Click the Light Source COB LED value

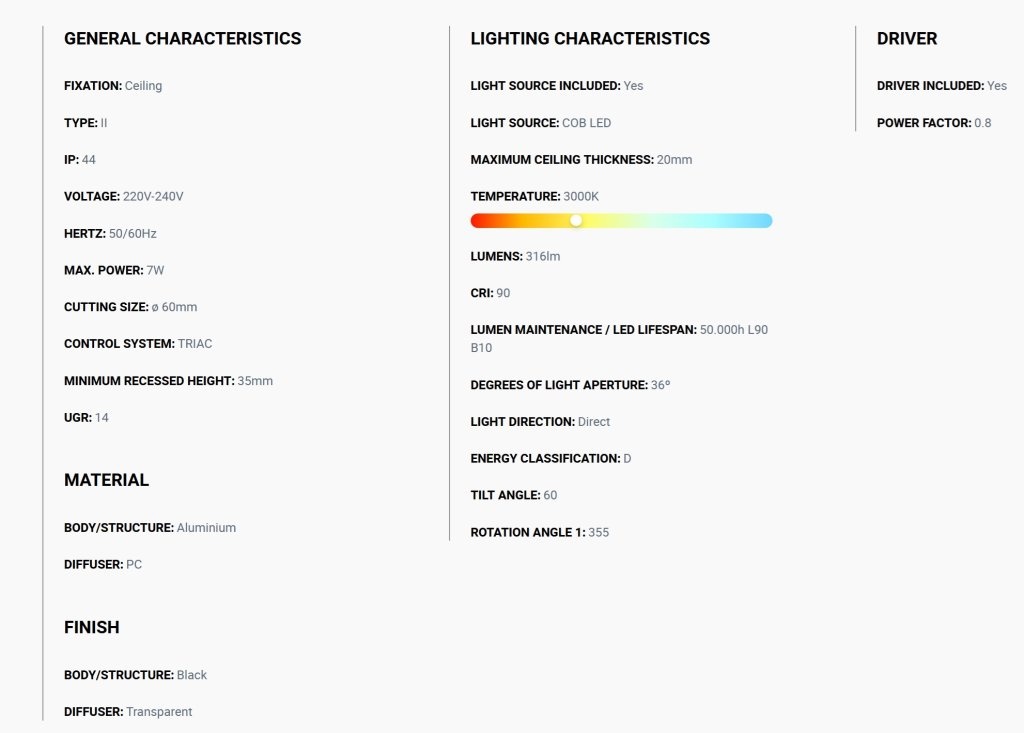point(586,123)
